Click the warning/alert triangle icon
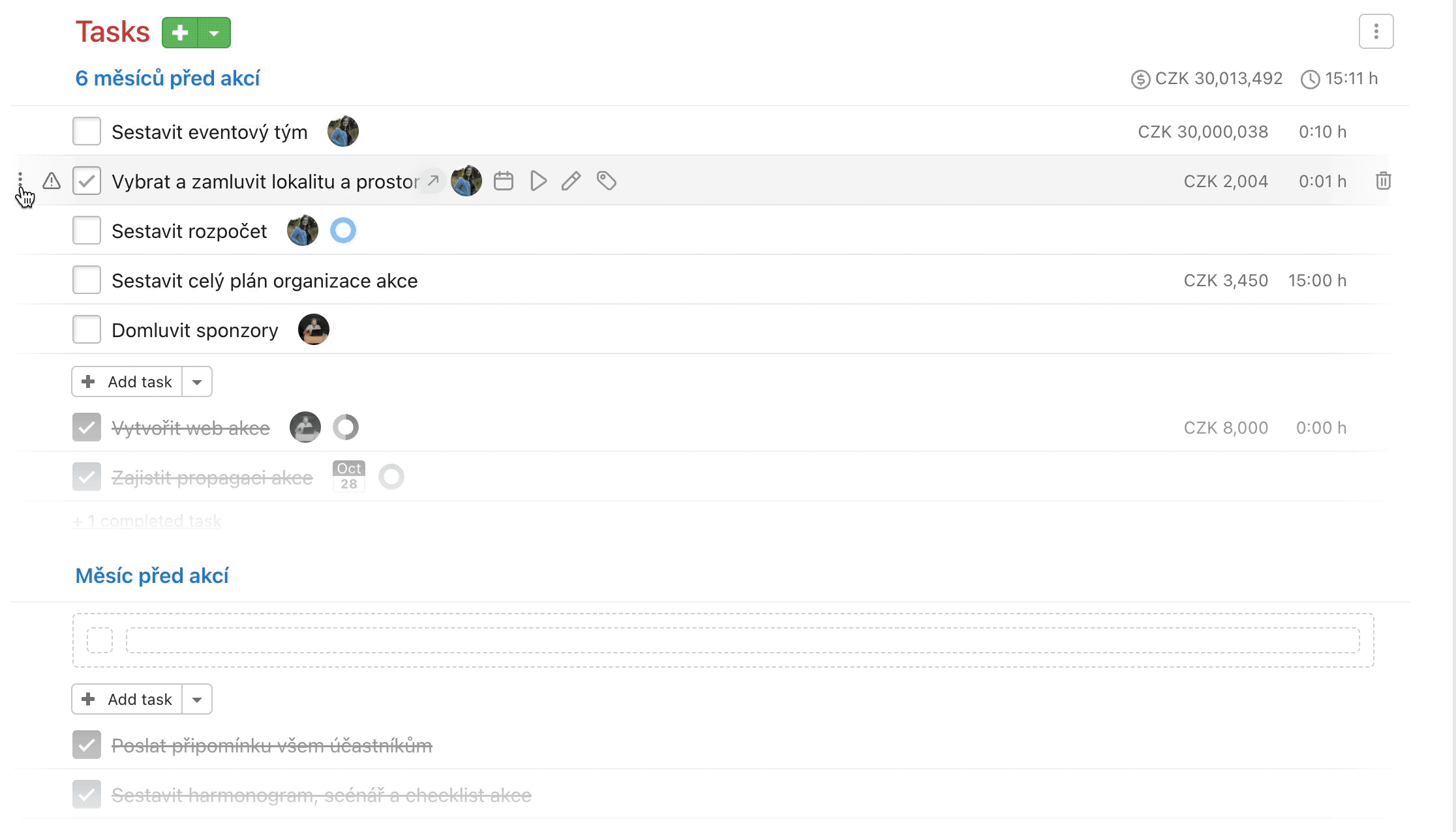Screen dimensions: 1456x832 51,181
